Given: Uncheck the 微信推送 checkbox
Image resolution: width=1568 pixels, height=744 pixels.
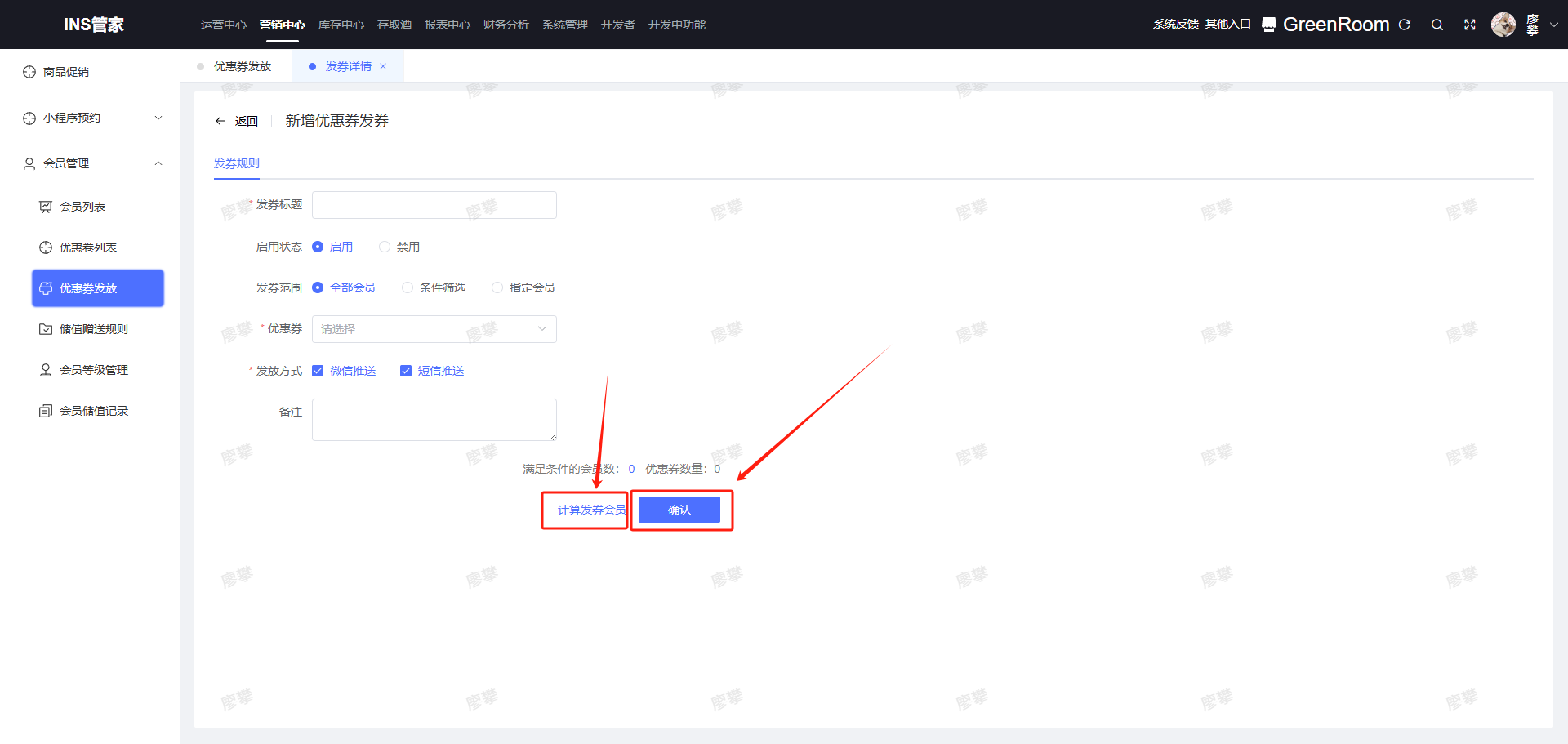Looking at the screenshot, I should 318,371.
